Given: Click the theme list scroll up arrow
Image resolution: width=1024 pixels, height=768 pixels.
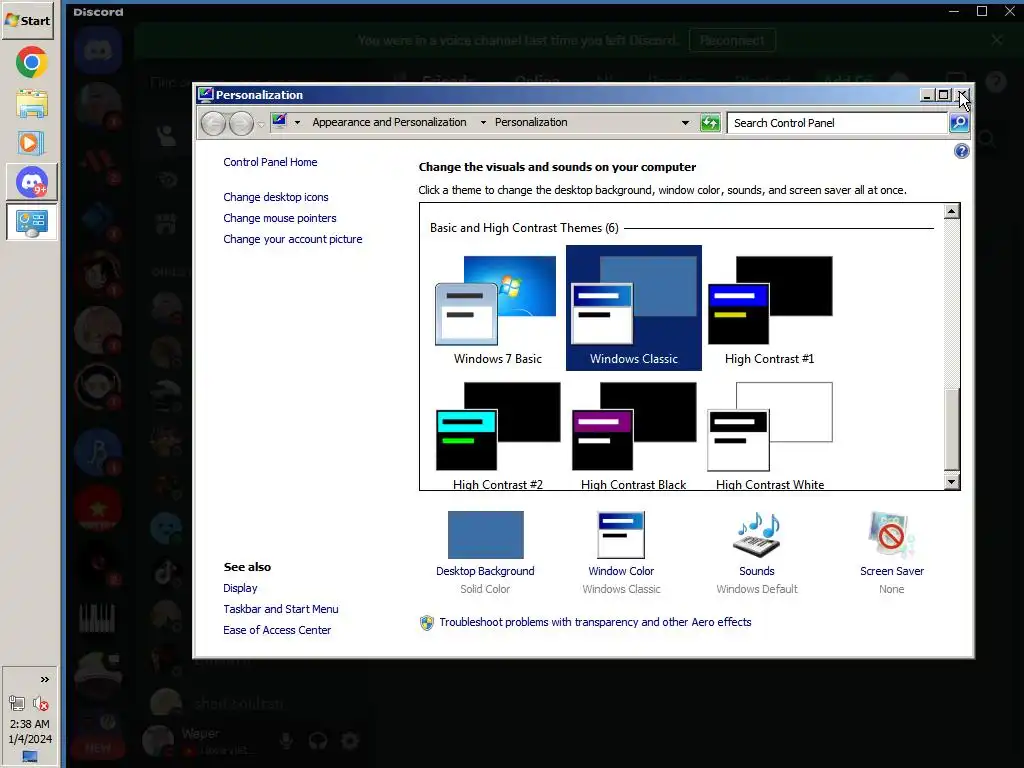Looking at the screenshot, I should 952,212.
